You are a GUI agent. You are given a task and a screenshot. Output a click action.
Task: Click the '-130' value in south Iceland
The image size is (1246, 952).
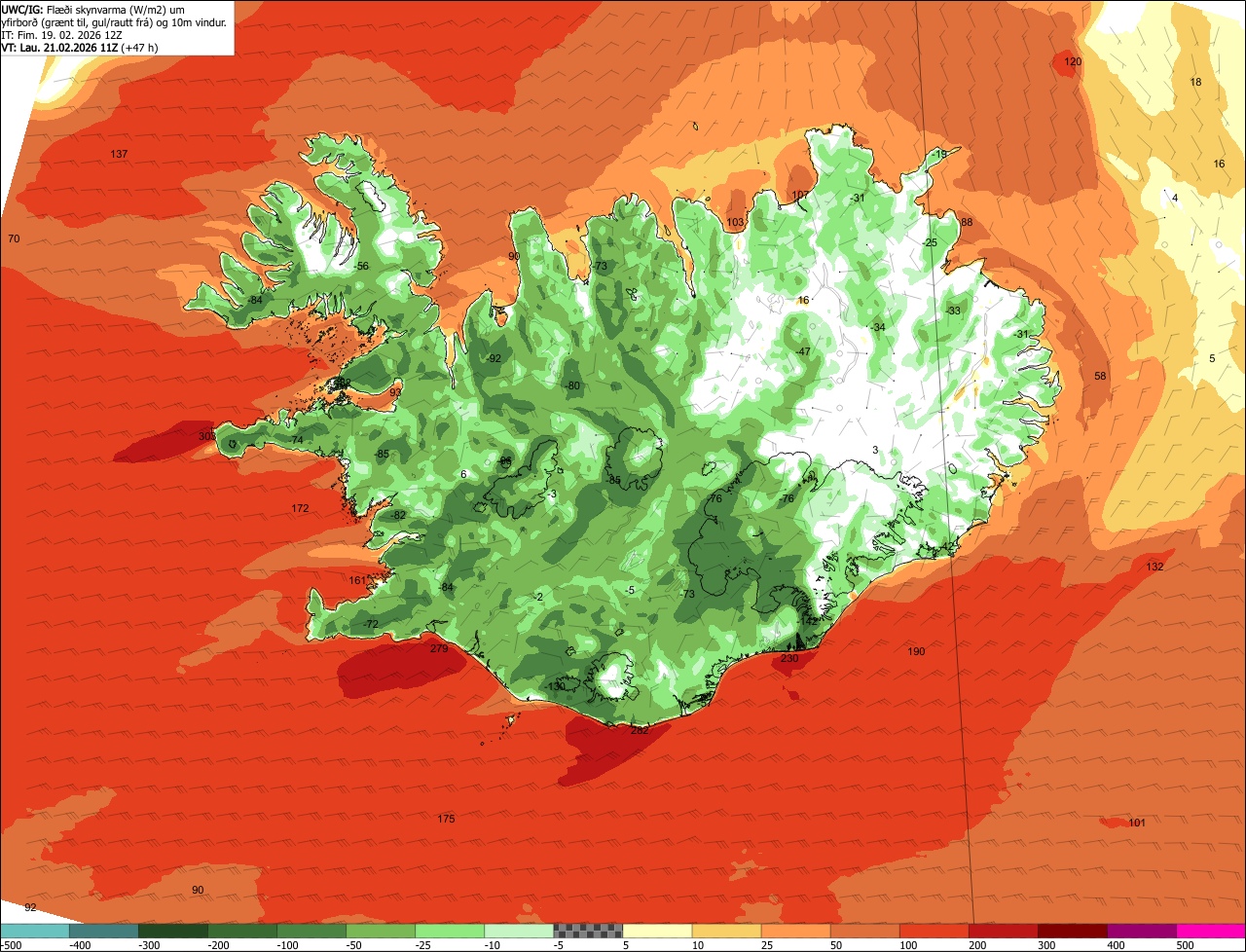point(555,686)
